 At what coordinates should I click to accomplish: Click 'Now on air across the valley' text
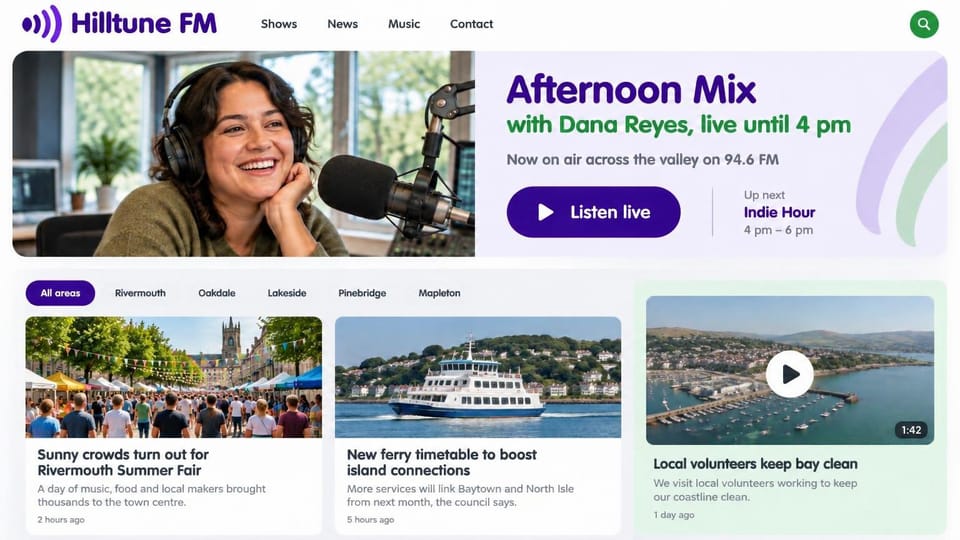coord(642,160)
